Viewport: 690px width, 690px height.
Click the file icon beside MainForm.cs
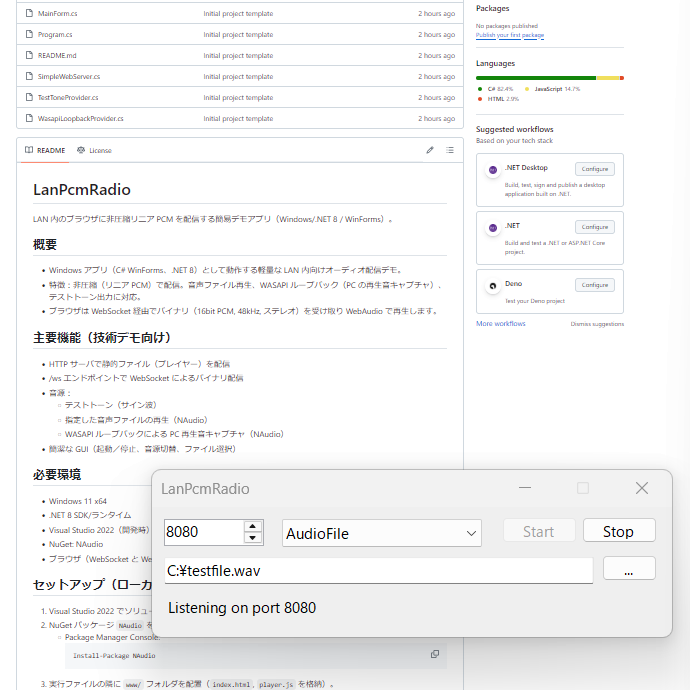tap(29, 13)
